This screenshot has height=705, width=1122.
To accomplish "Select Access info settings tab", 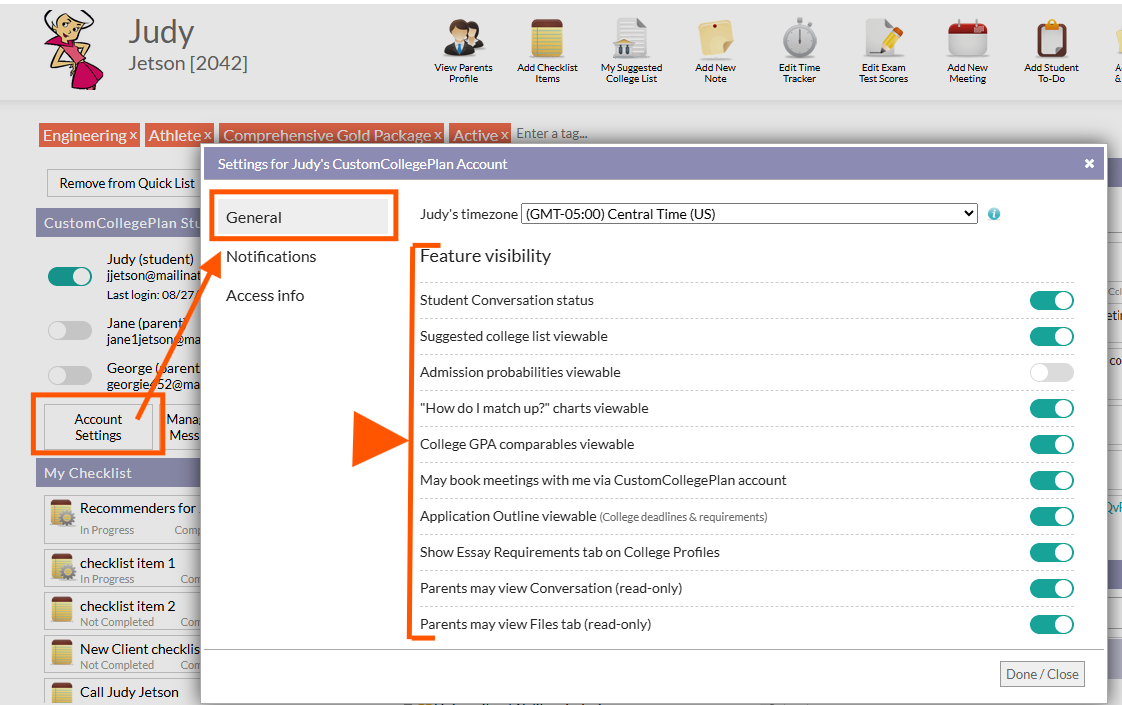I will tap(265, 296).
